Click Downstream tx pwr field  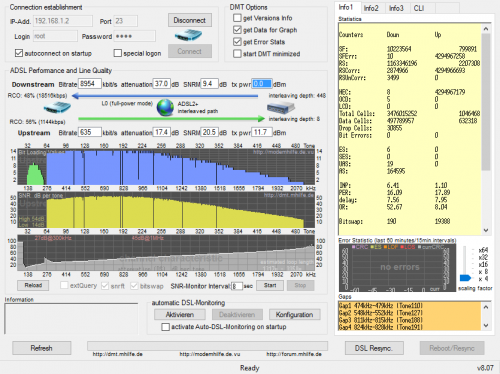pyautogui.click(x=262, y=84)
